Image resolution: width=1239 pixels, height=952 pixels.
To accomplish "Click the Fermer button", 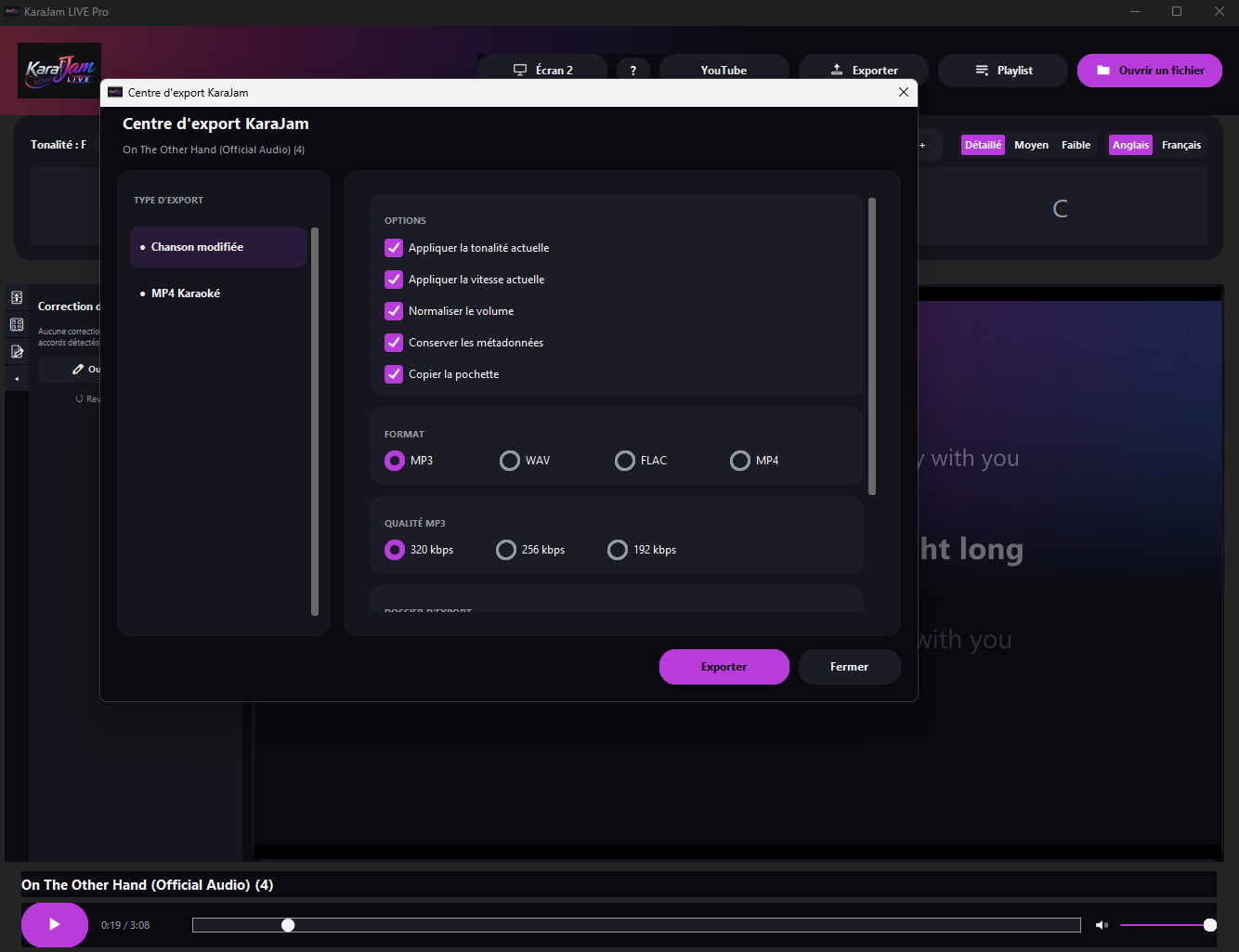I will pos(850,667).
